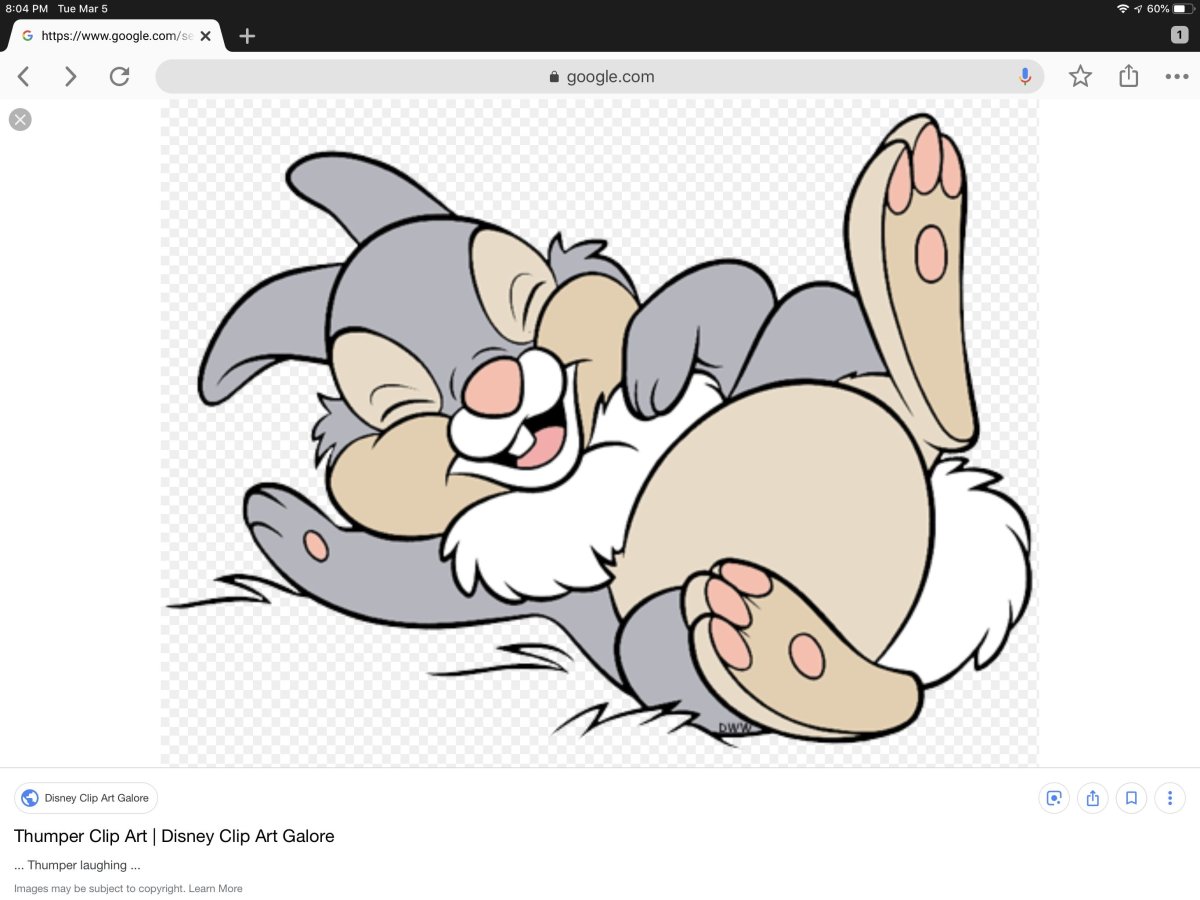The width and height of the screenshot is (1200, 900).
Task: Save the image to collections
Action: point(1131,798)
